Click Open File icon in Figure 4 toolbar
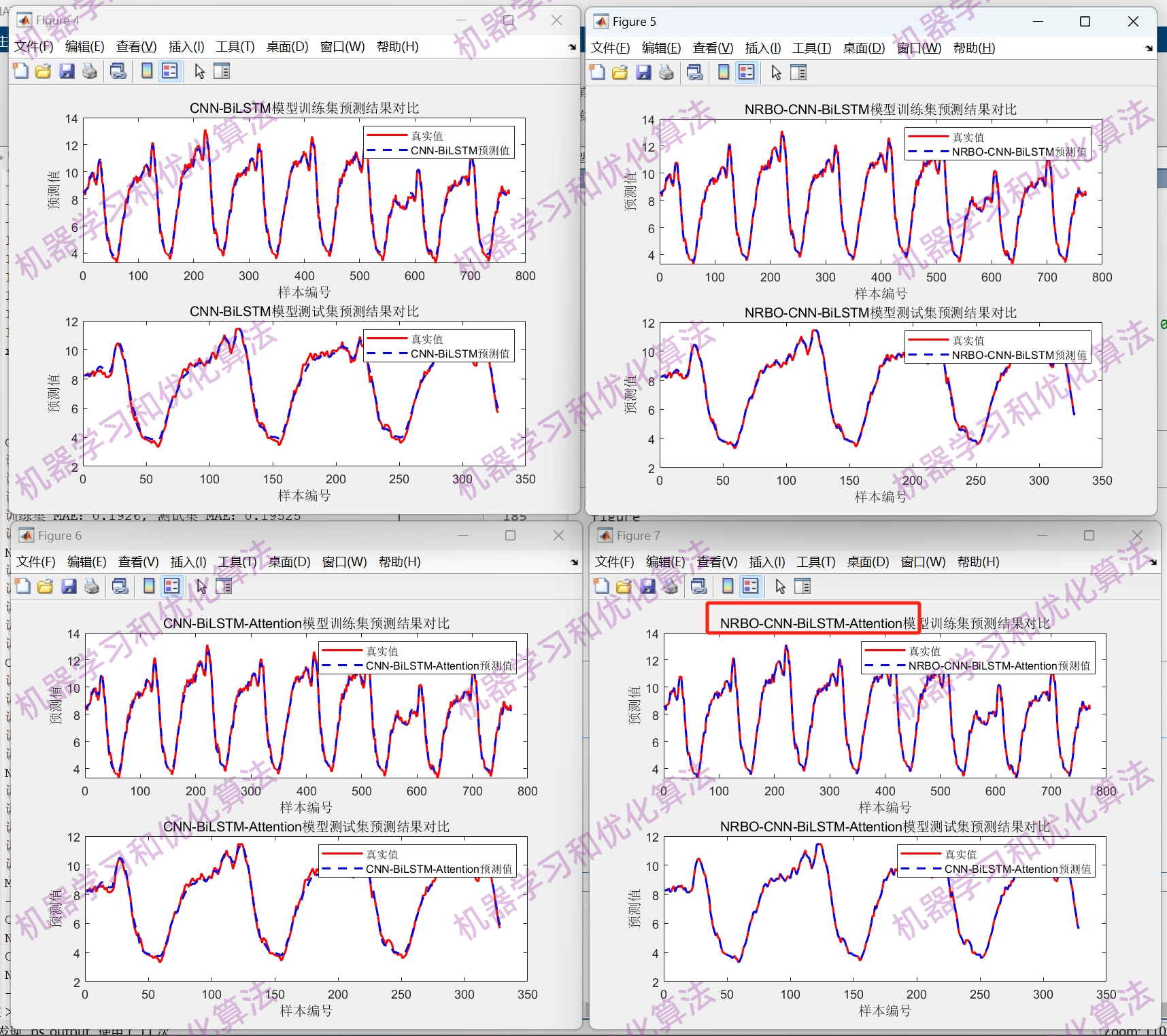 coord(44,71)
